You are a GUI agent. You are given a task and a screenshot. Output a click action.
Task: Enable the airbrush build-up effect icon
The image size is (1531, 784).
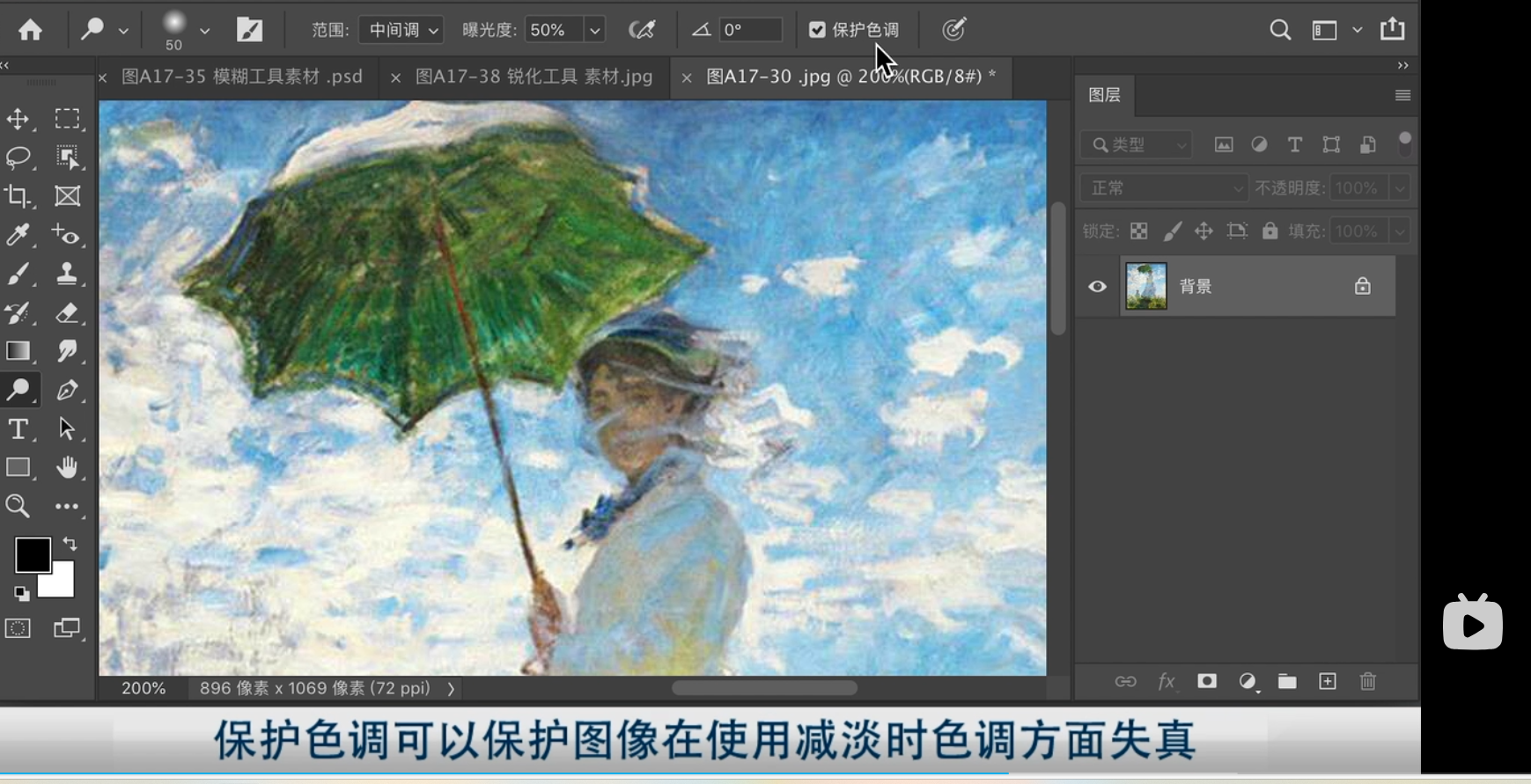[x=642, y=30]
